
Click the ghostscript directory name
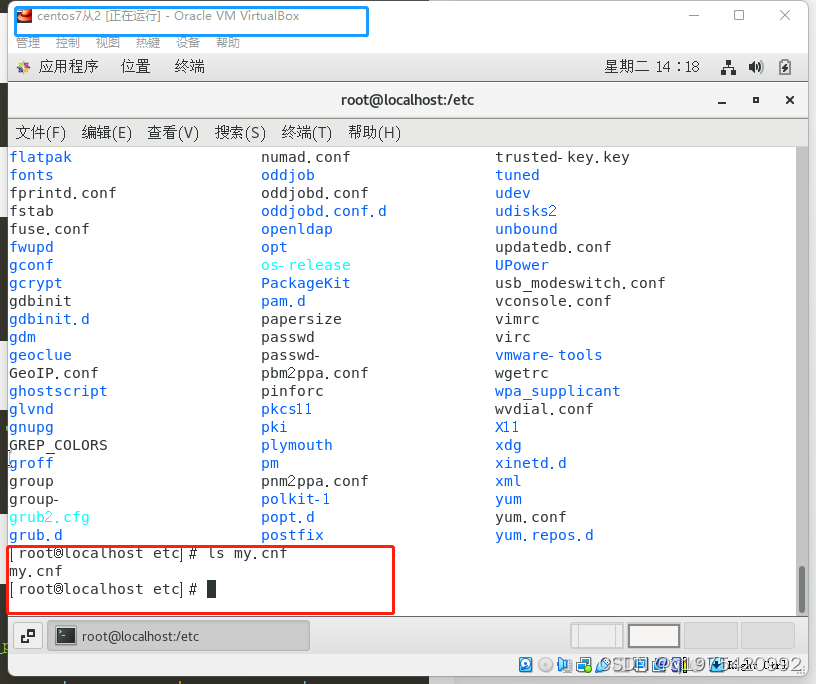point(58,391)
